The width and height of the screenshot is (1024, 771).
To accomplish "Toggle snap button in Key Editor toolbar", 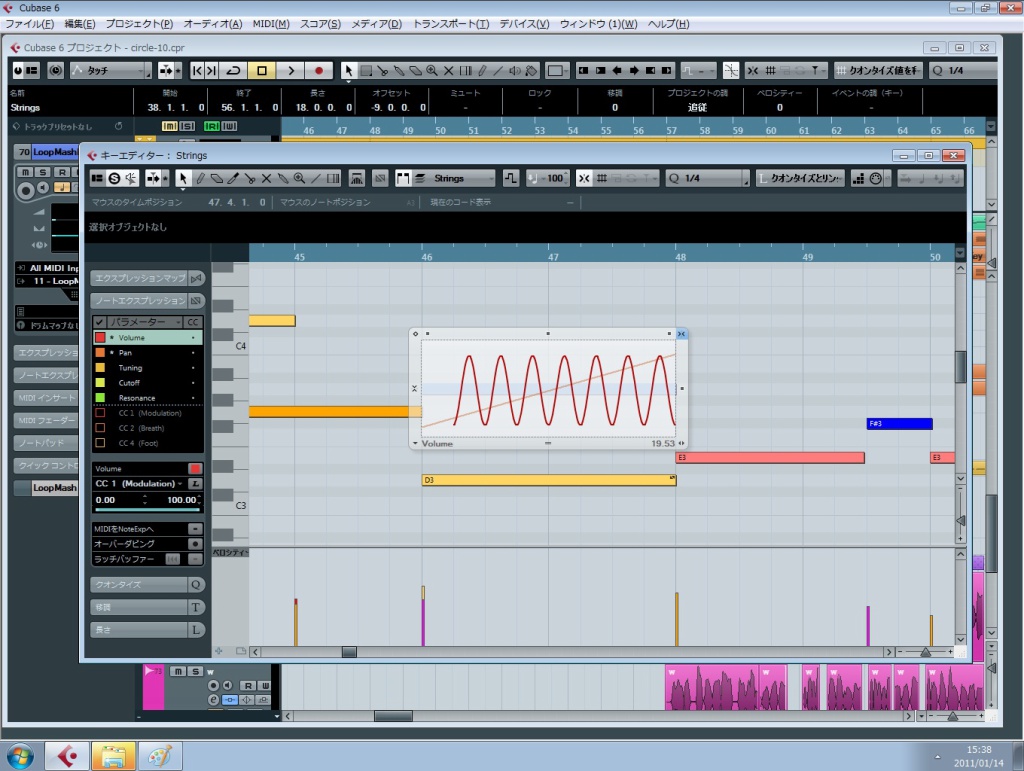I will [x=584, y=178].
